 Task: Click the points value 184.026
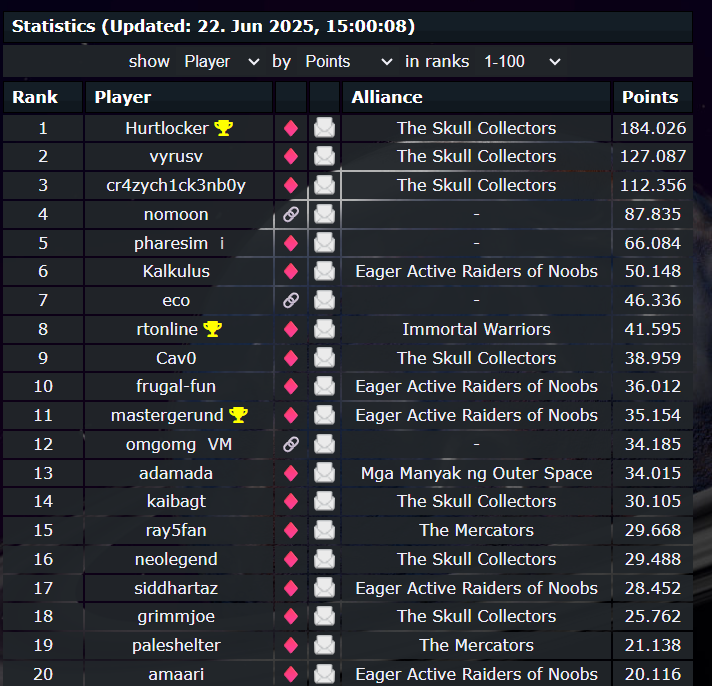653,128
